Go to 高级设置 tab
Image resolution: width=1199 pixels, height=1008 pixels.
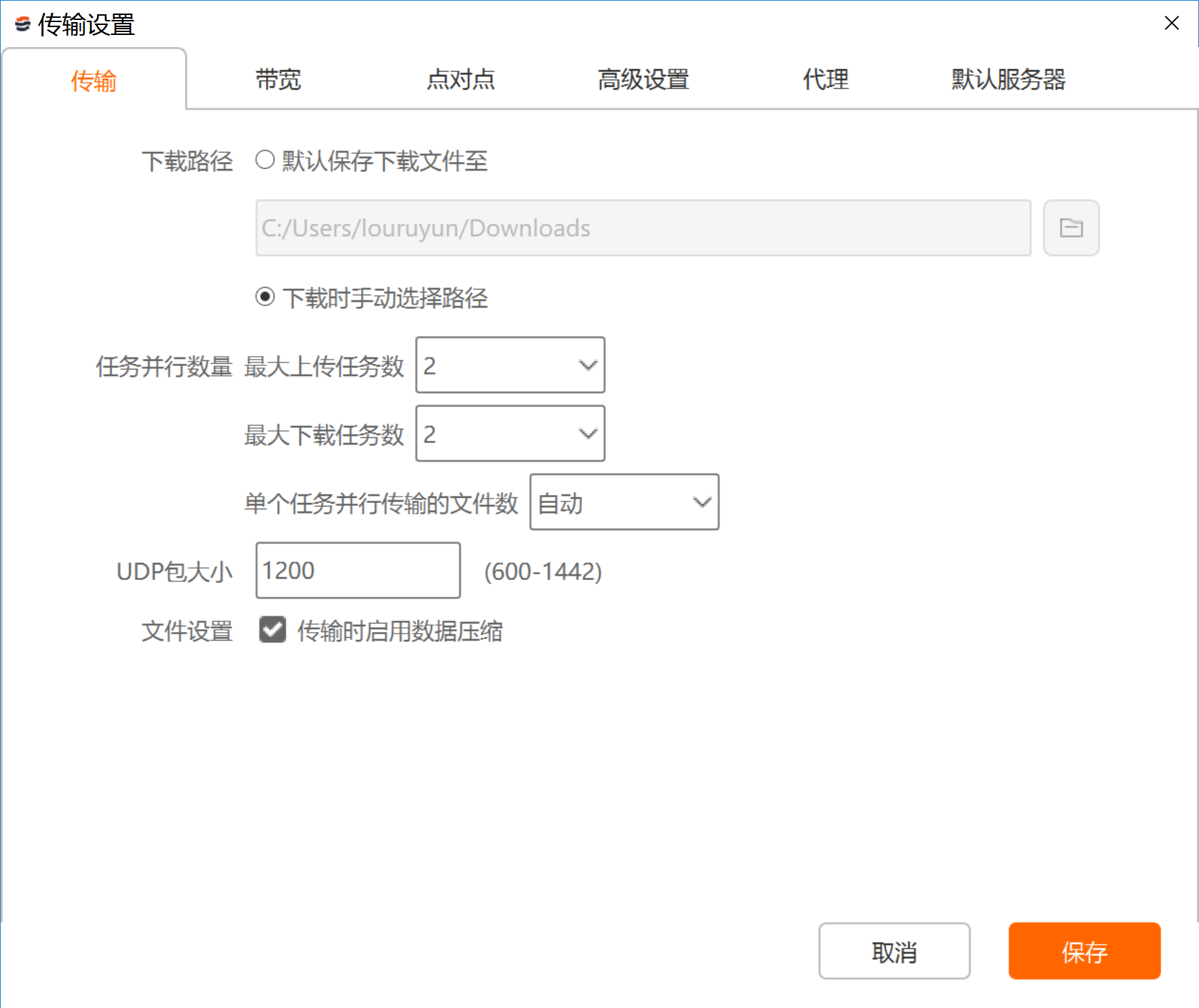643,79
